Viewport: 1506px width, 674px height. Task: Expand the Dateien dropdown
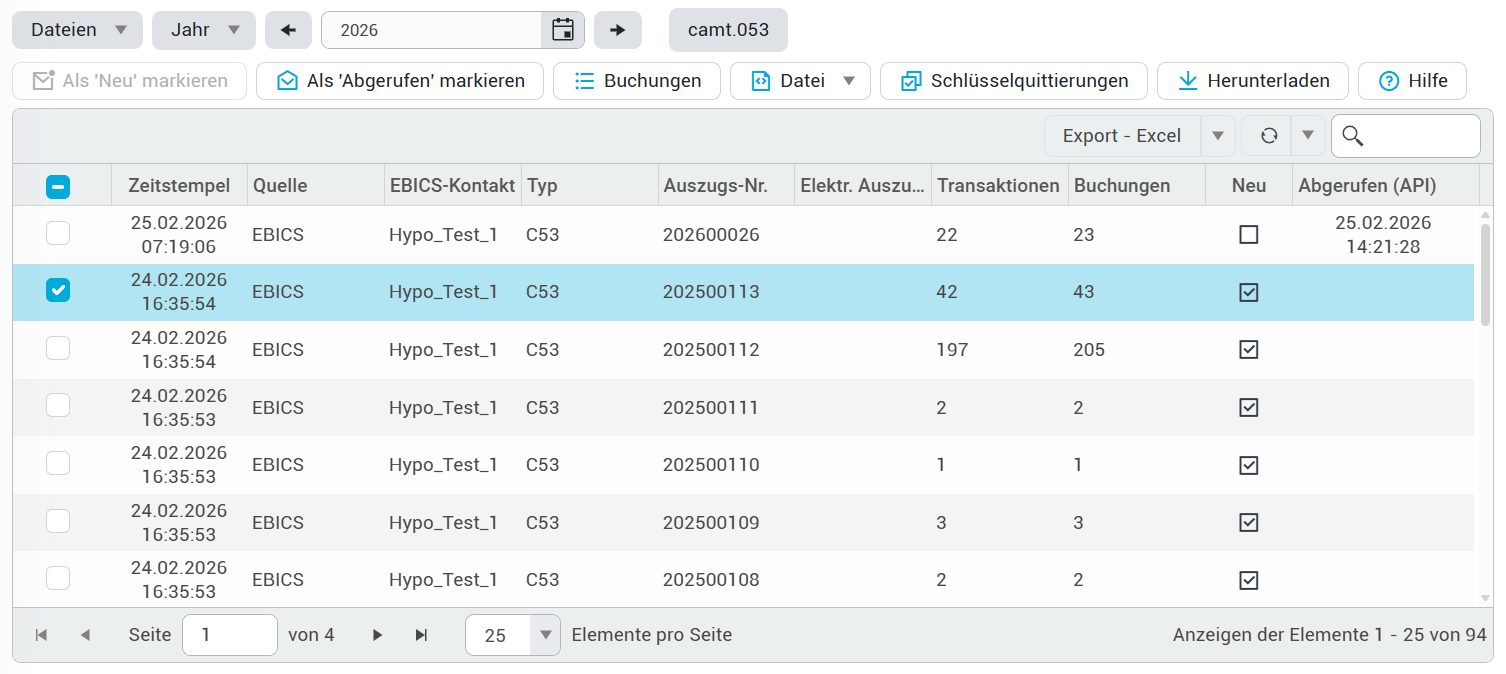[x=77, y=30]
